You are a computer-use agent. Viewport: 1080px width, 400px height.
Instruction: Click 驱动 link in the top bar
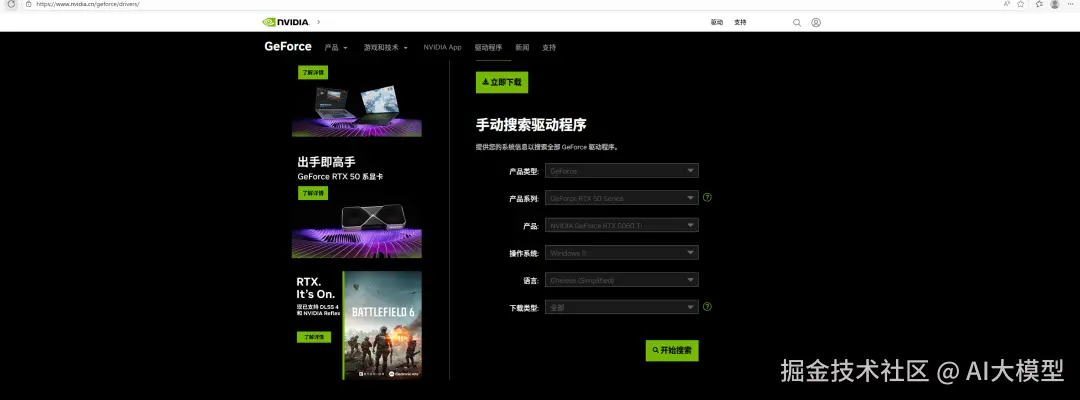pos(717,23)
